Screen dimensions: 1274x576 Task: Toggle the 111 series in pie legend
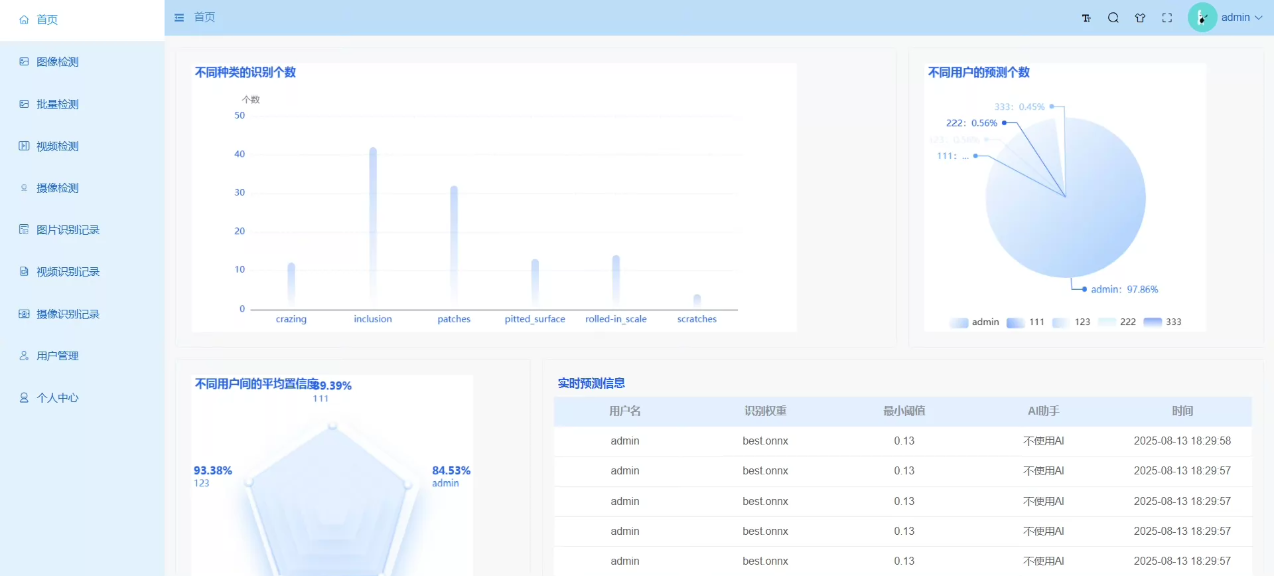(x=1025, y=322)
